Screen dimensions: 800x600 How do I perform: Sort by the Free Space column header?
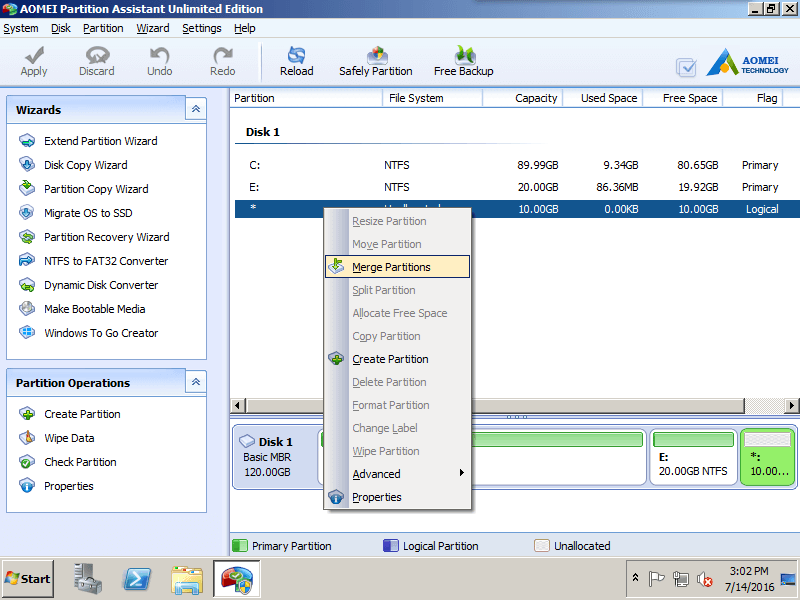pyautogui.click(x=683, y=98)
